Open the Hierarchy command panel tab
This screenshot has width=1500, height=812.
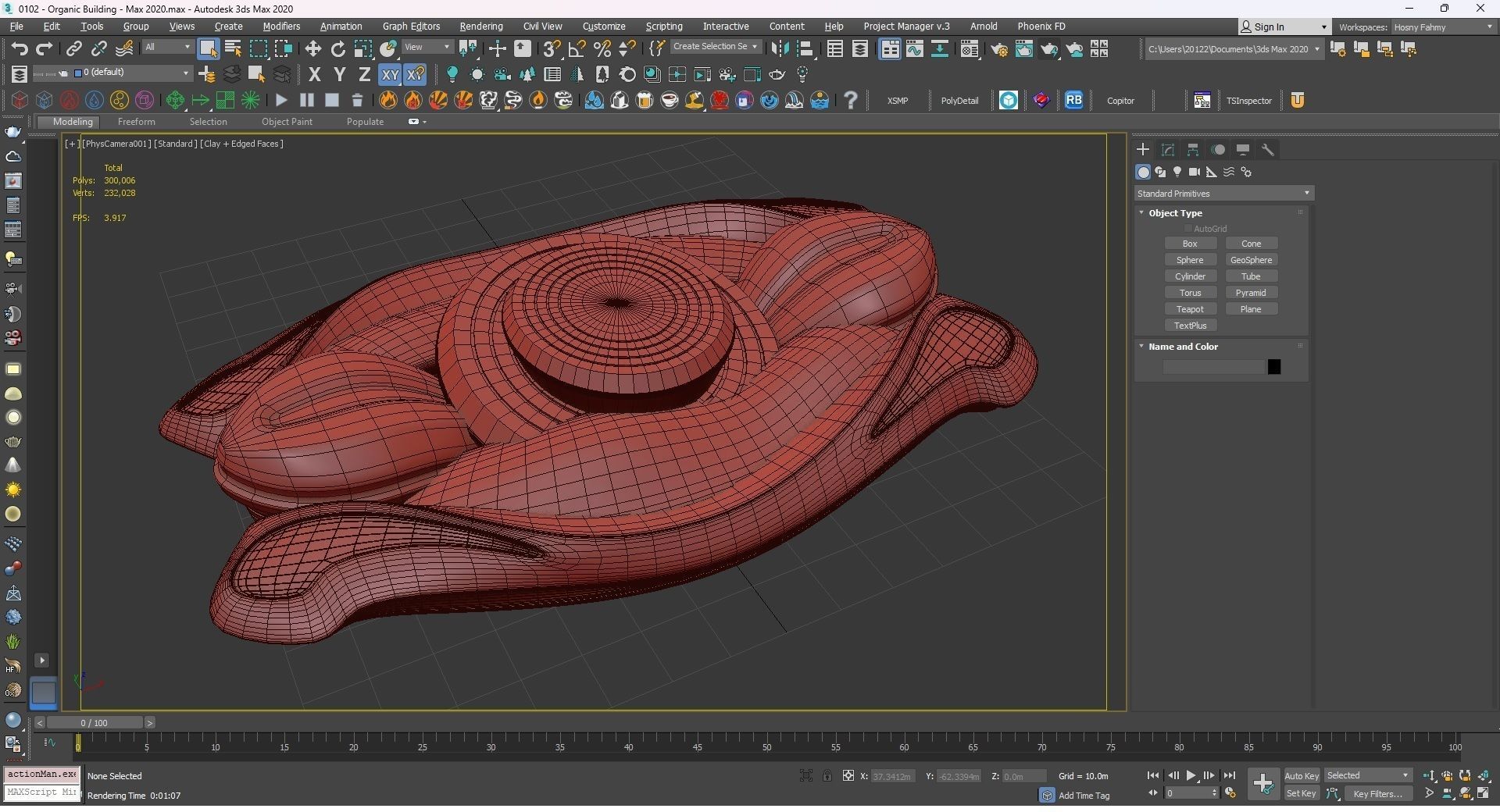click(x=1193, y=149)
